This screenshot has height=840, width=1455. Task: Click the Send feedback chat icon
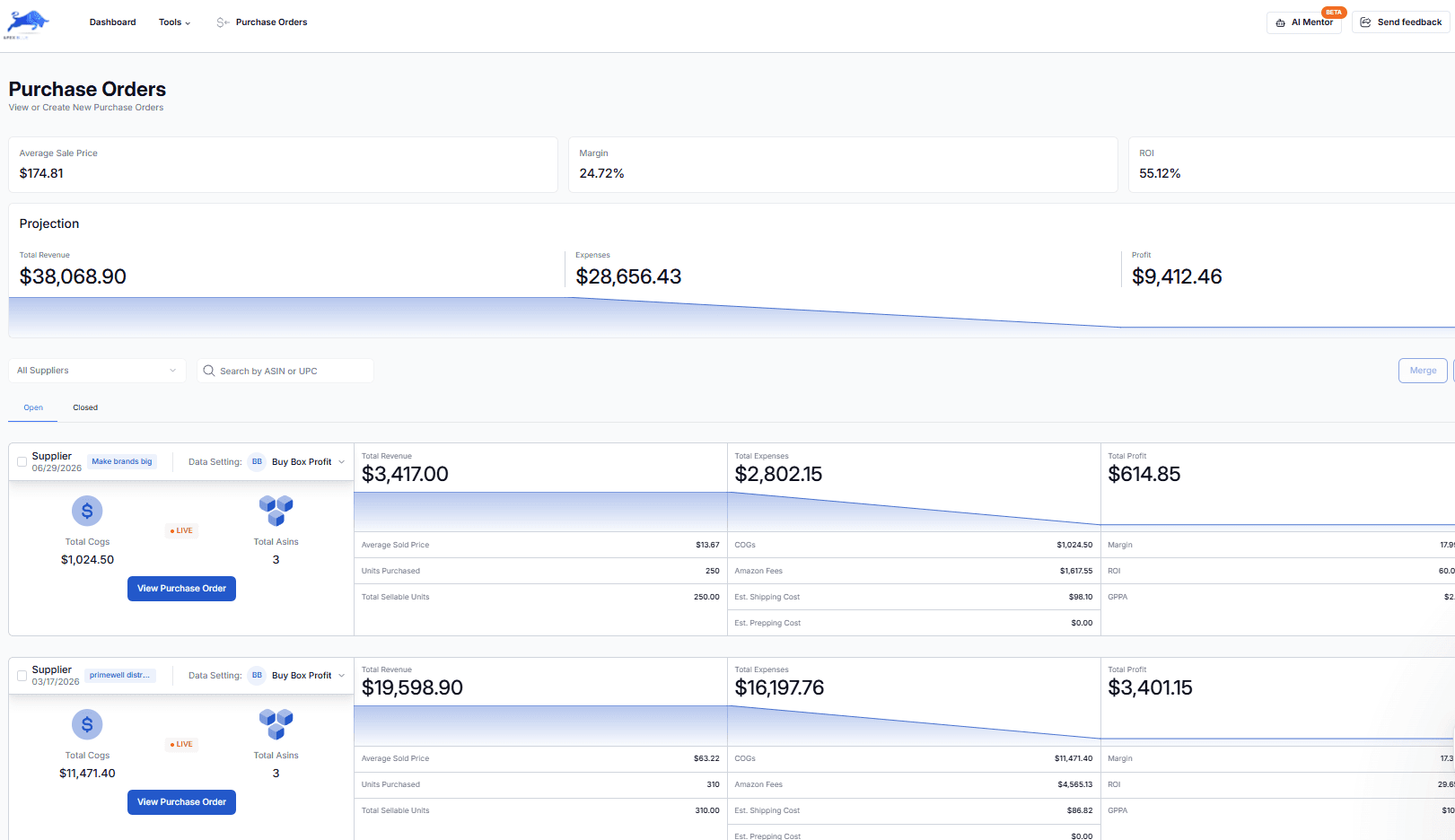[x=1365, y=22]
